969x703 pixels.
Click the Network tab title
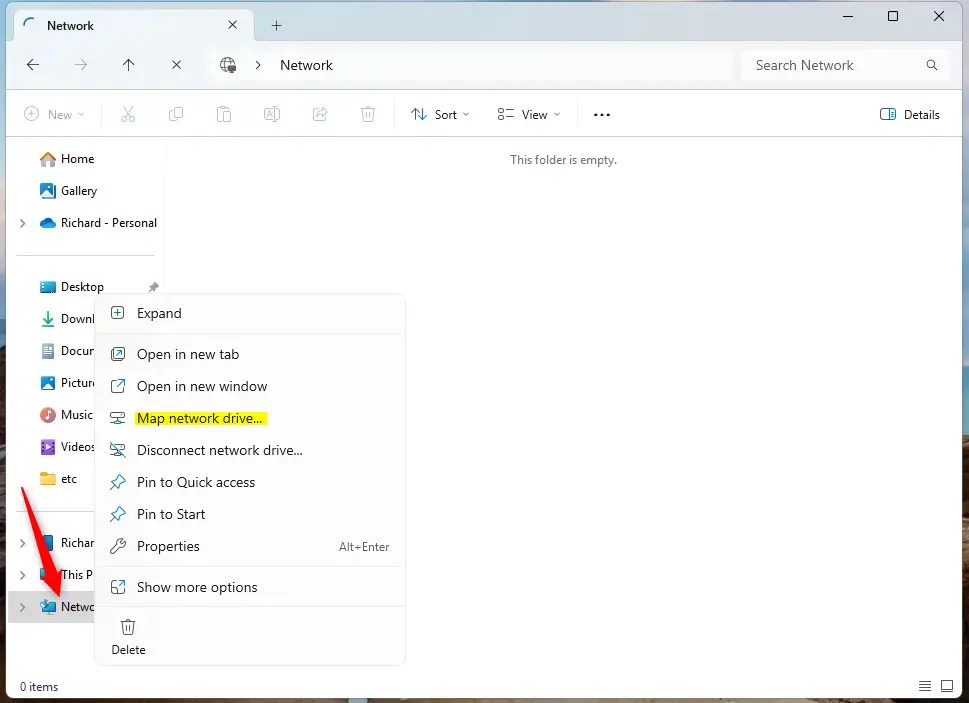[x=70, y=25]
